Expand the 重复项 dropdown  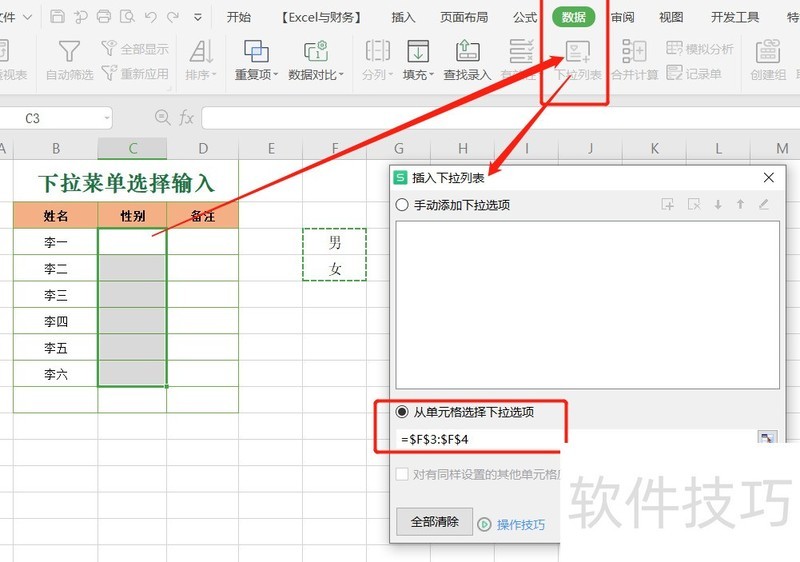257,75
